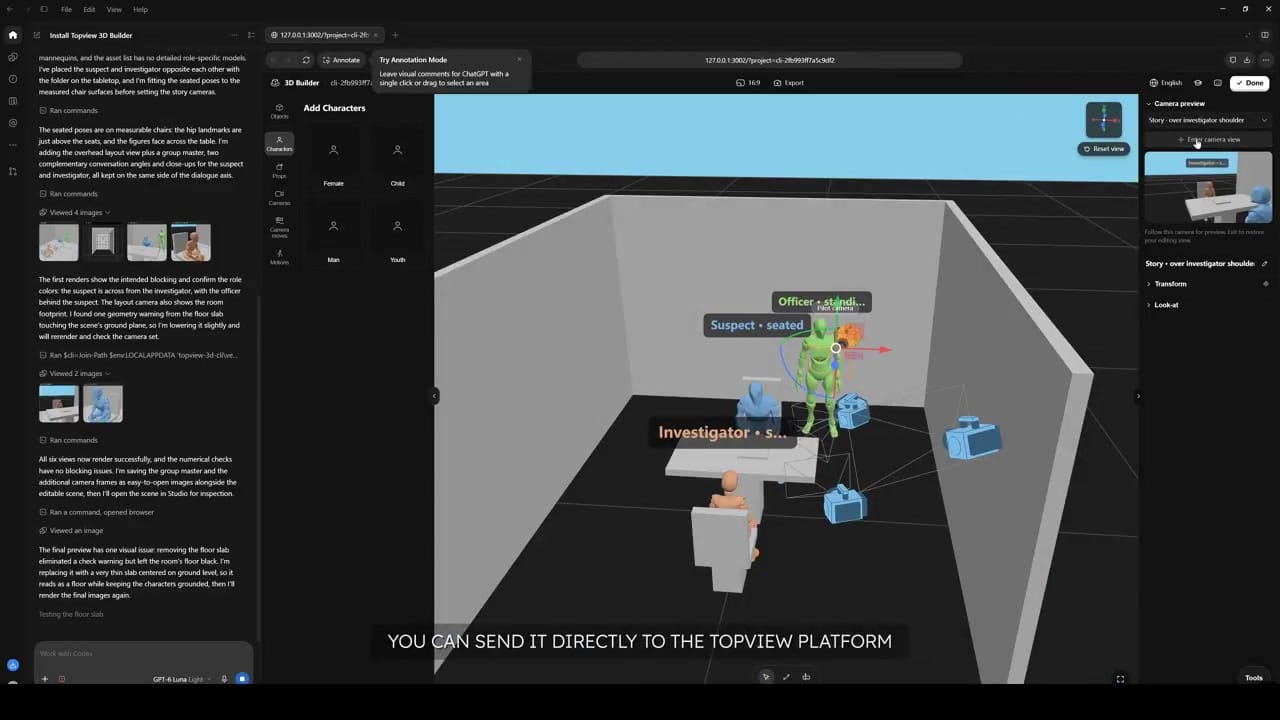Open the Objects panel in 3D Builder
The width and height of the screenshot is (1280, 720).
279,111
